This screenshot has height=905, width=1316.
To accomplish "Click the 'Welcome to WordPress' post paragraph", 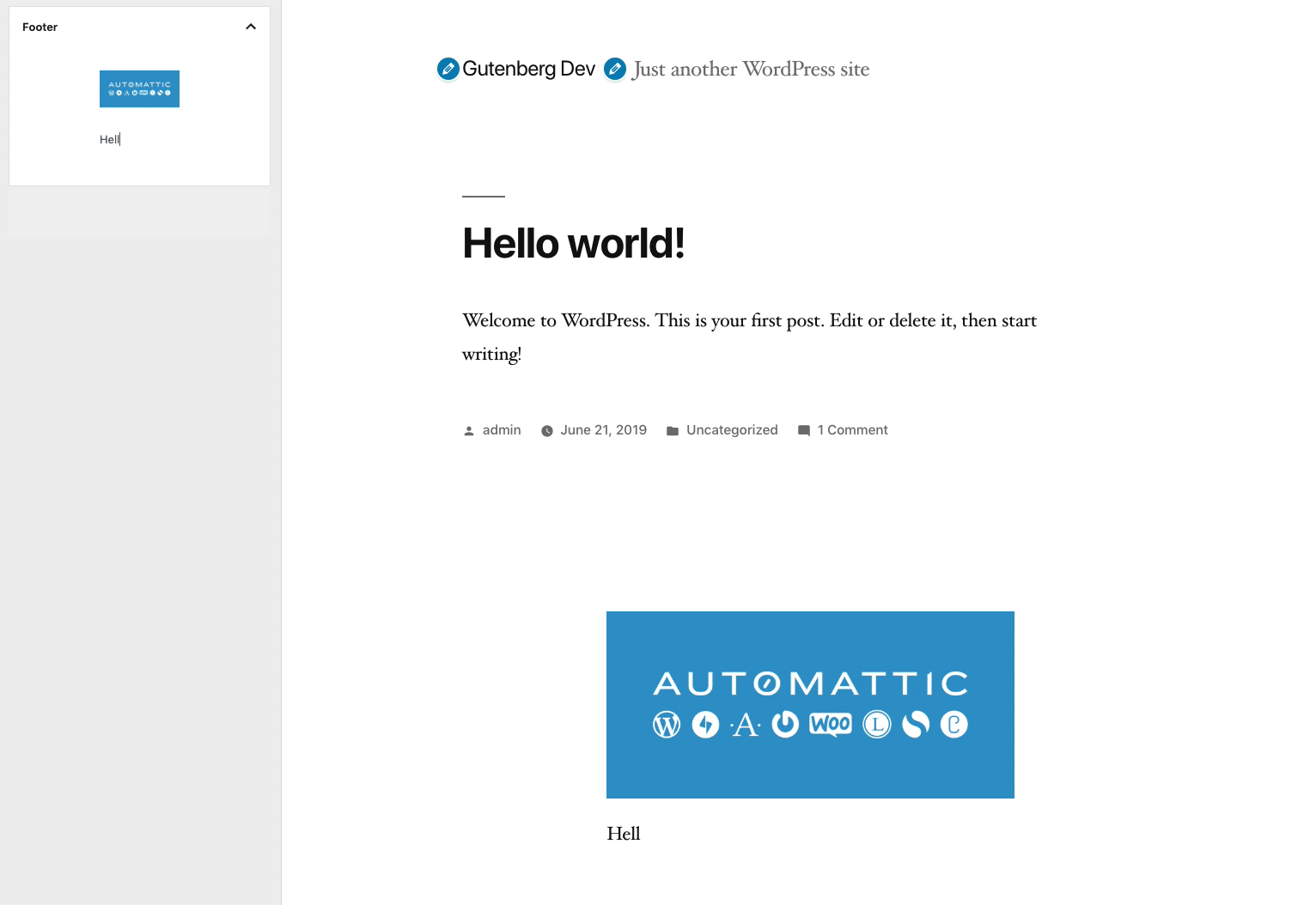I will point(749,337).
